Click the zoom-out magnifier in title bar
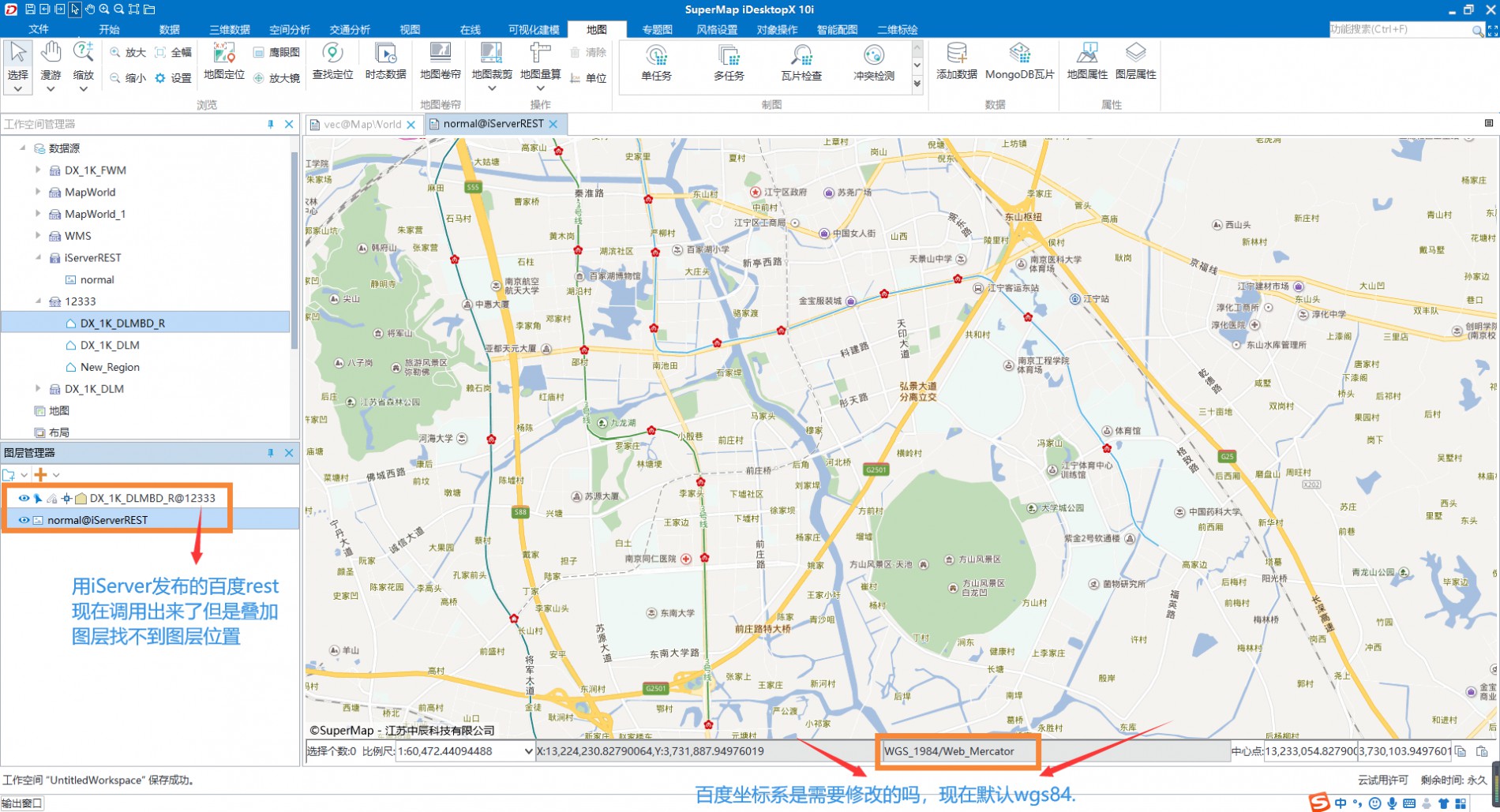Viewport: 1500px width, 812px height. 118,9
